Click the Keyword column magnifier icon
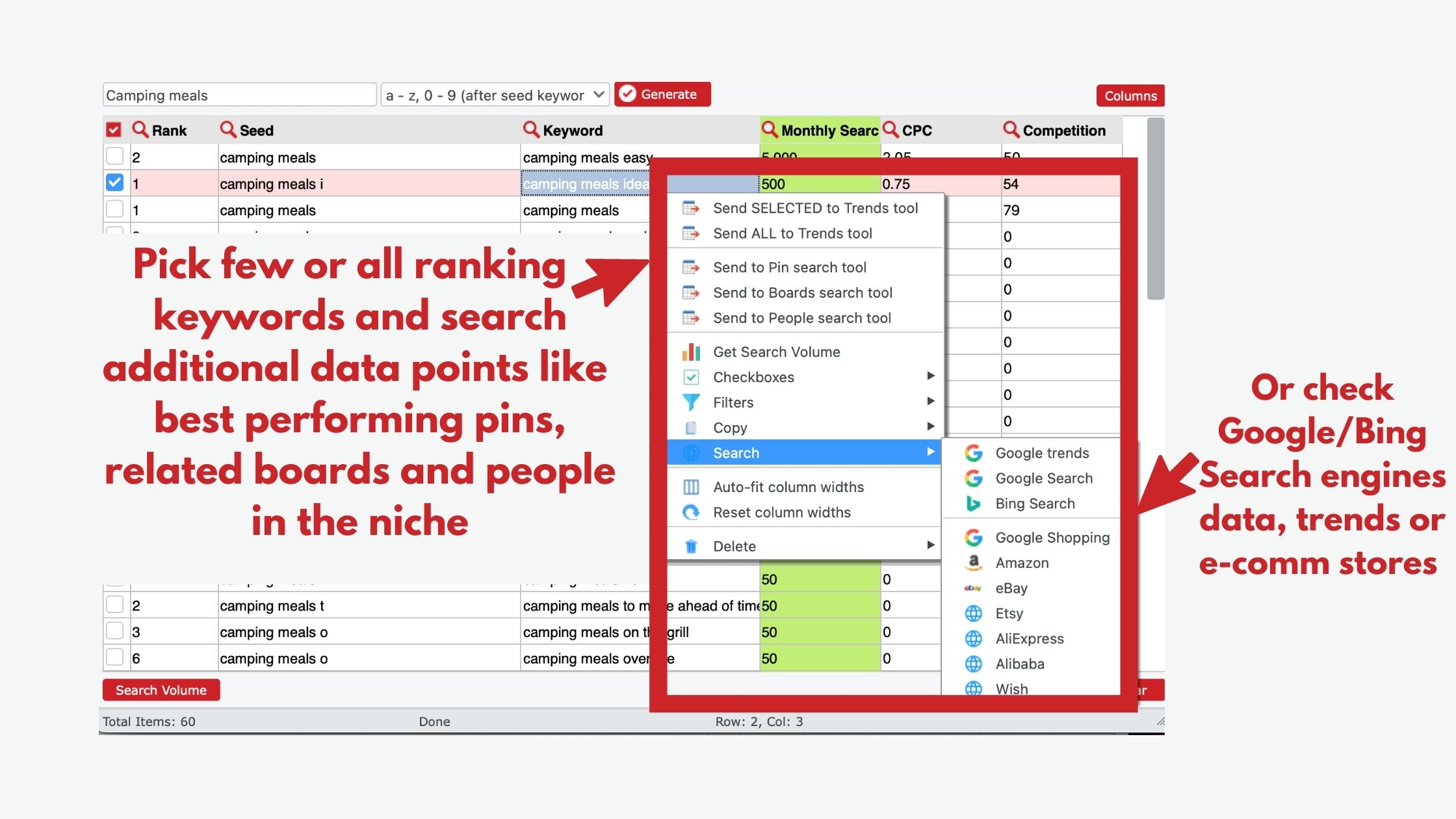1456x819 pixels. tap(531, 129)
